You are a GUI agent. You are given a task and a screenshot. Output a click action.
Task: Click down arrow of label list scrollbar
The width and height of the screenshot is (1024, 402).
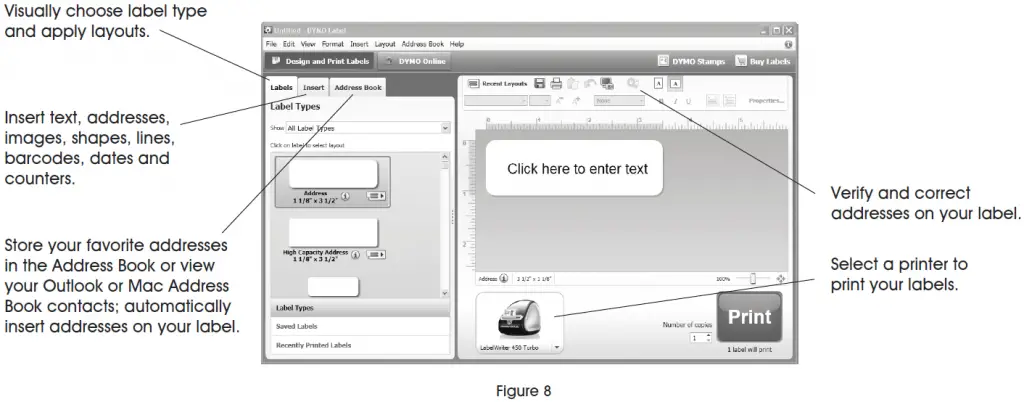[x=445, y=294]
